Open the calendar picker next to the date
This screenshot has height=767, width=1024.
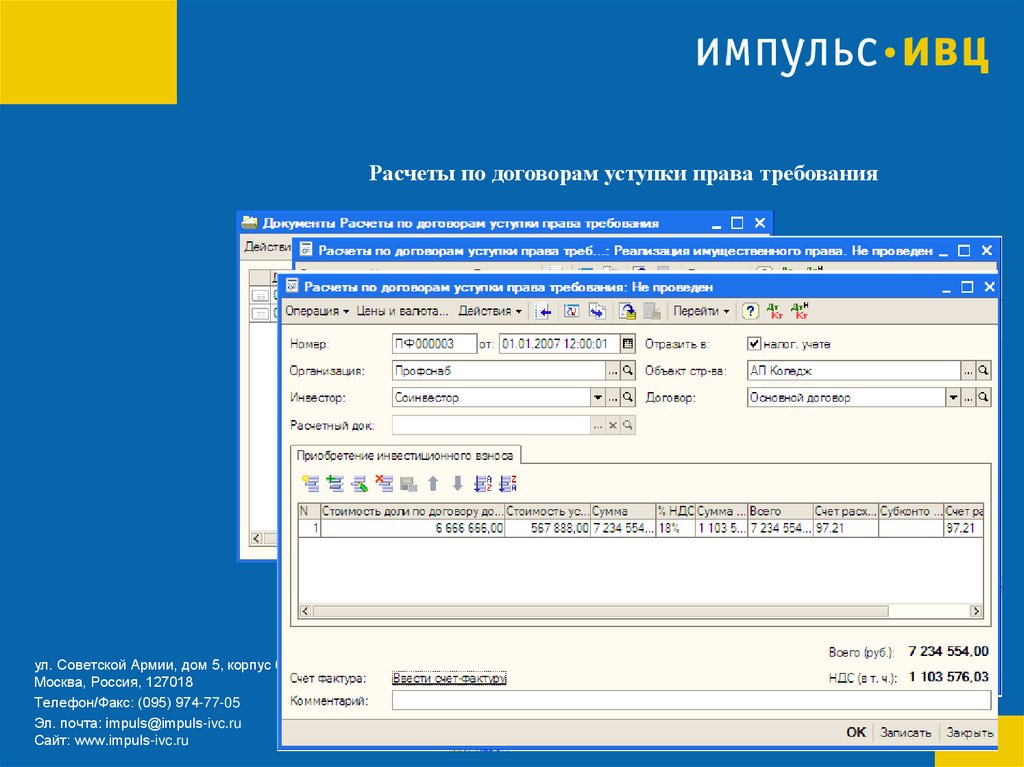coord(628,344)
